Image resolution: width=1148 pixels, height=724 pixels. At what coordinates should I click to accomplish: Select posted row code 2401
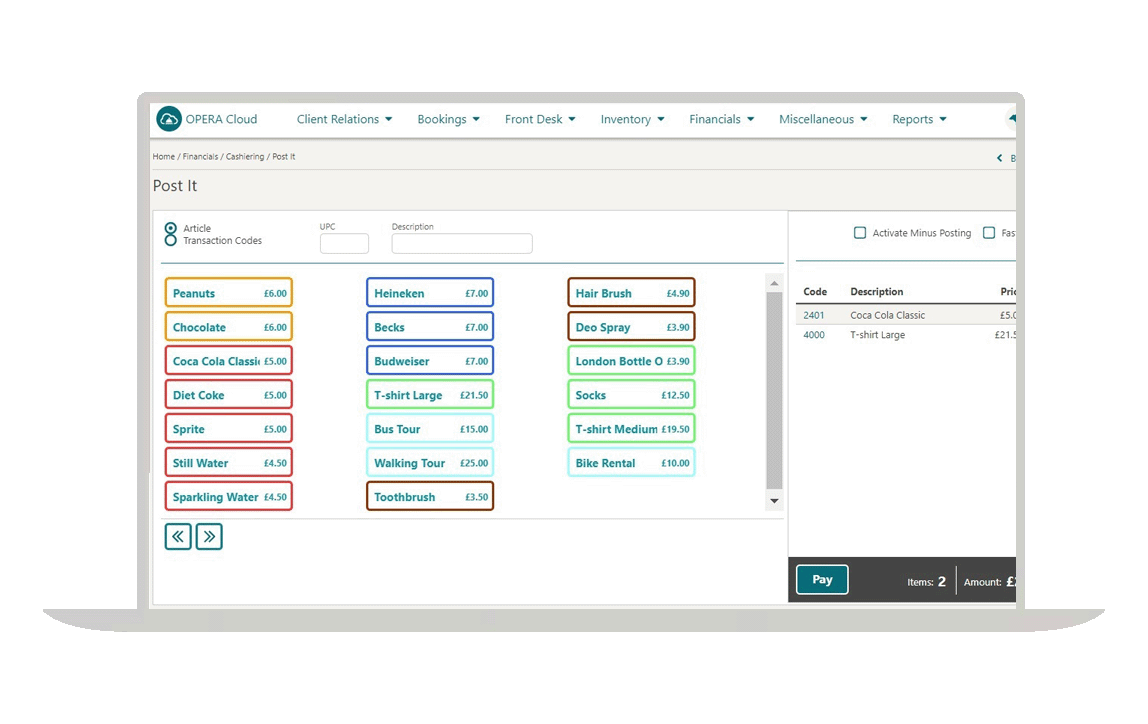pos(813,315)
